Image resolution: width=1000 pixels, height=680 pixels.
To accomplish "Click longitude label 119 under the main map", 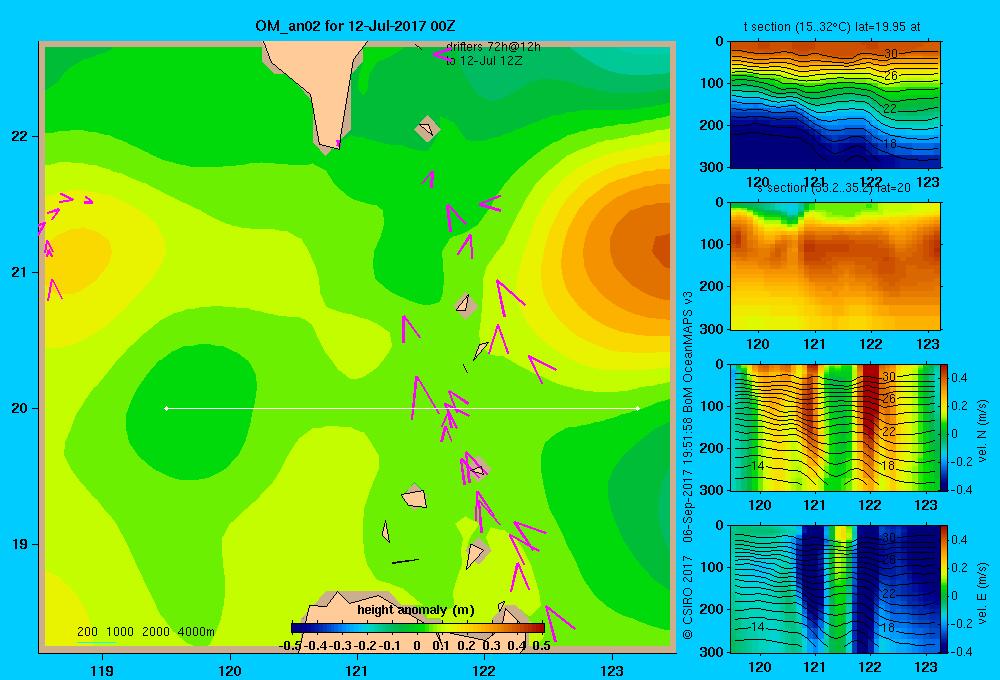I will [103, 671].
